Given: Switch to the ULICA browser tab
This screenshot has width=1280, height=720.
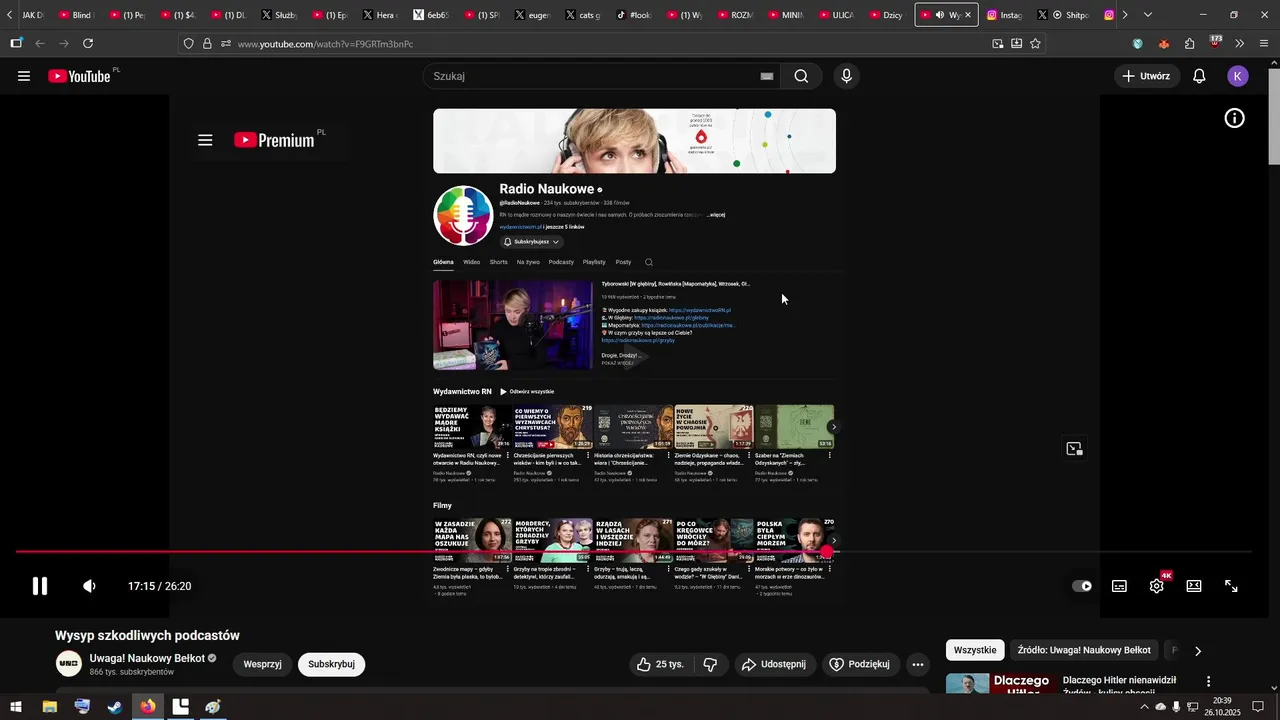Looking at the screenshot, I should 836,15.
